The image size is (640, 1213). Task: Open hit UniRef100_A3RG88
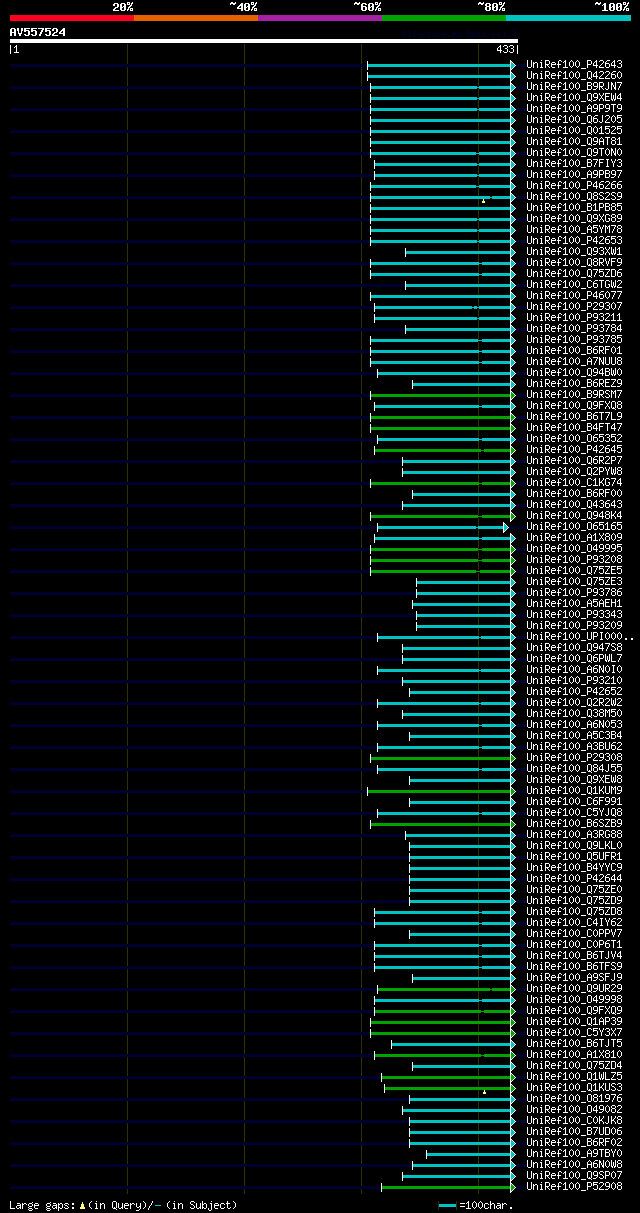click(x=574, y=834)
